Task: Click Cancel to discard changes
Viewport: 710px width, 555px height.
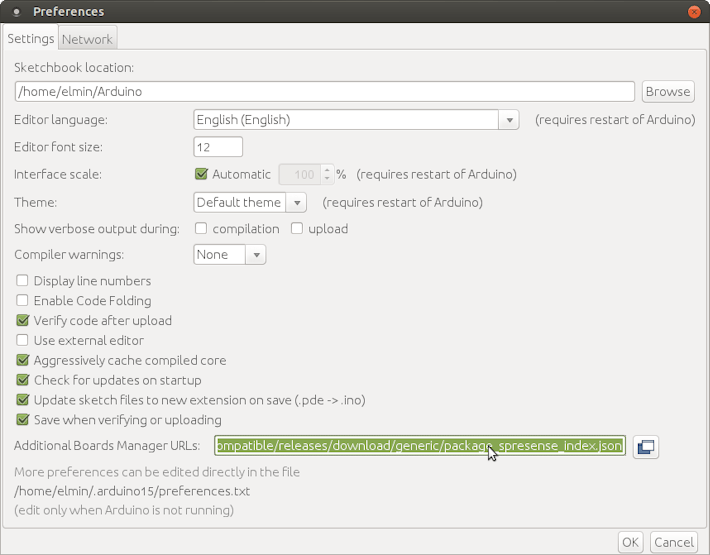Action: [x=674, y=542]
